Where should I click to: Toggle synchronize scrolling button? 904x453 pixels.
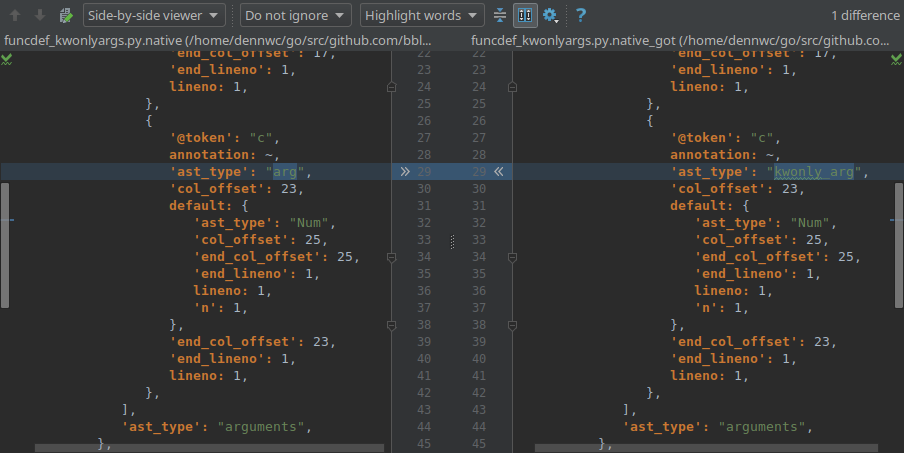click(x=525, y=15)
